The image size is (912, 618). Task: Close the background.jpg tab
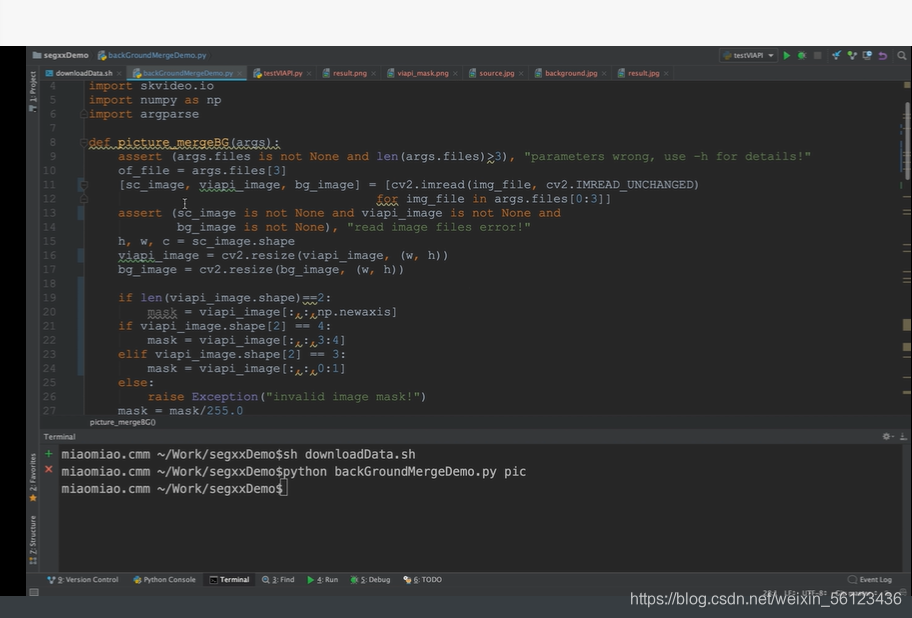(604, 74)
